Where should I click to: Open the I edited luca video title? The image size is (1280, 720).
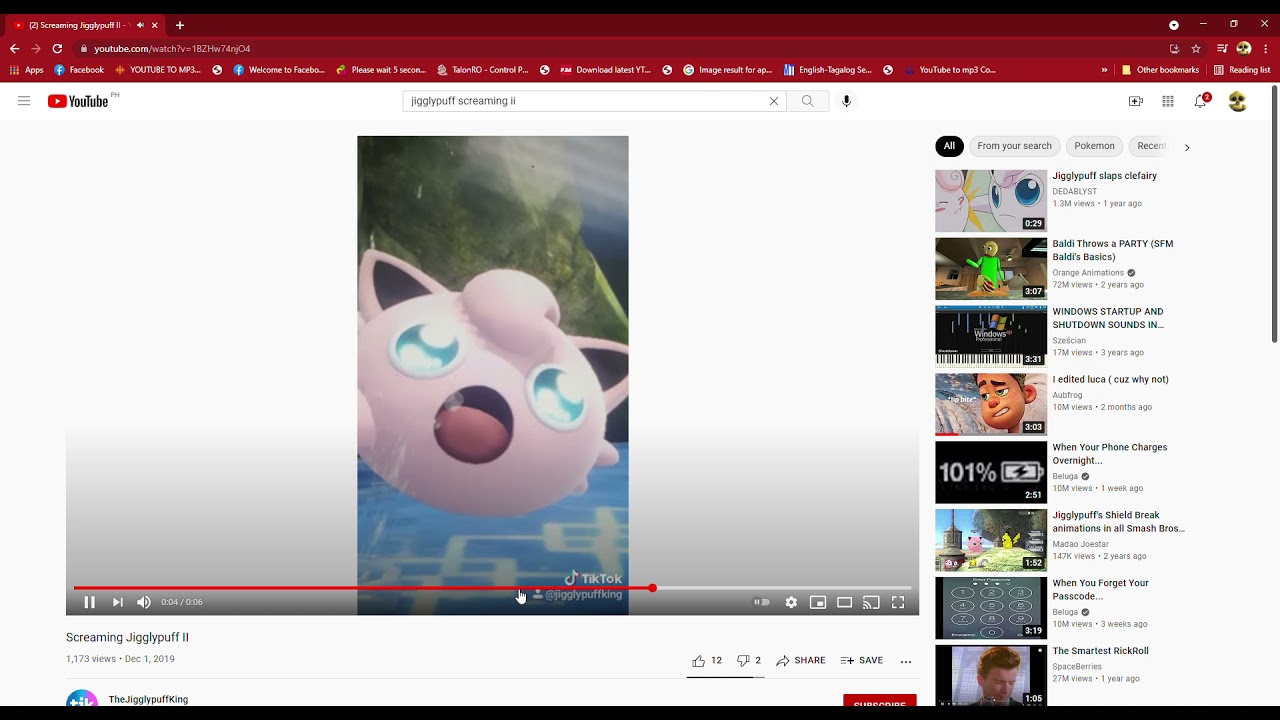[x=1110, y=379]
